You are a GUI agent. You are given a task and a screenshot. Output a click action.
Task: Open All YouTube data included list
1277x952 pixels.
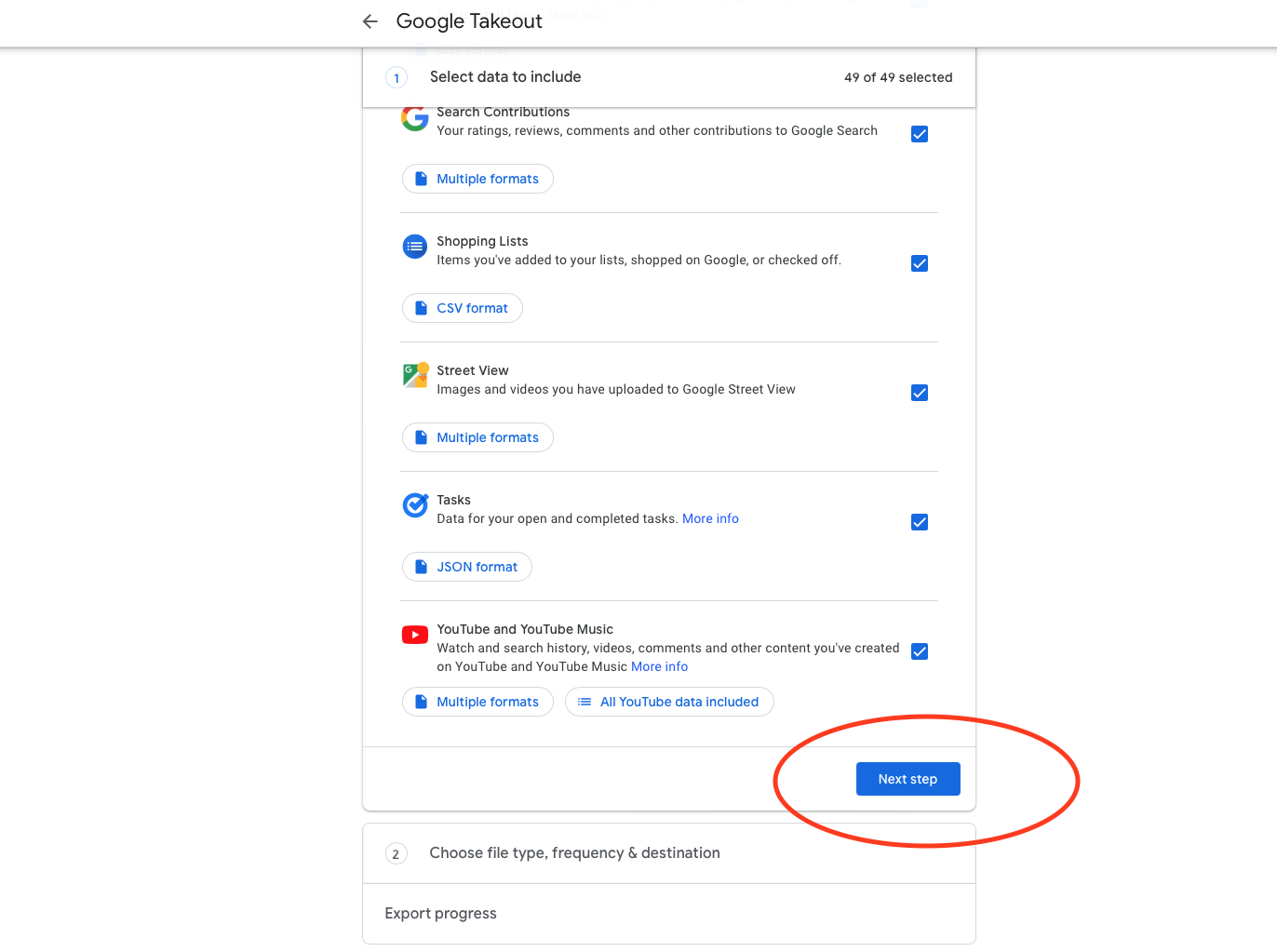(669, 702)
